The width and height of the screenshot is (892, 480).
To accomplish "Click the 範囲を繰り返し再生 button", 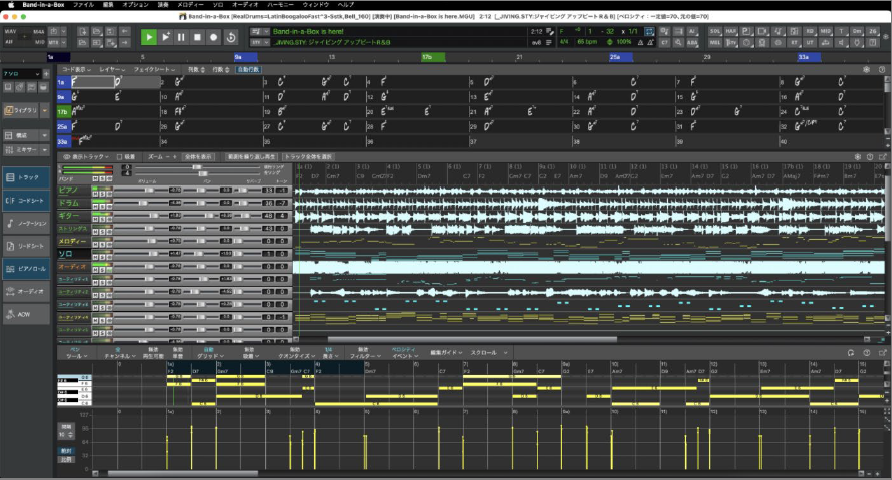I will click(x=252, y=156).
